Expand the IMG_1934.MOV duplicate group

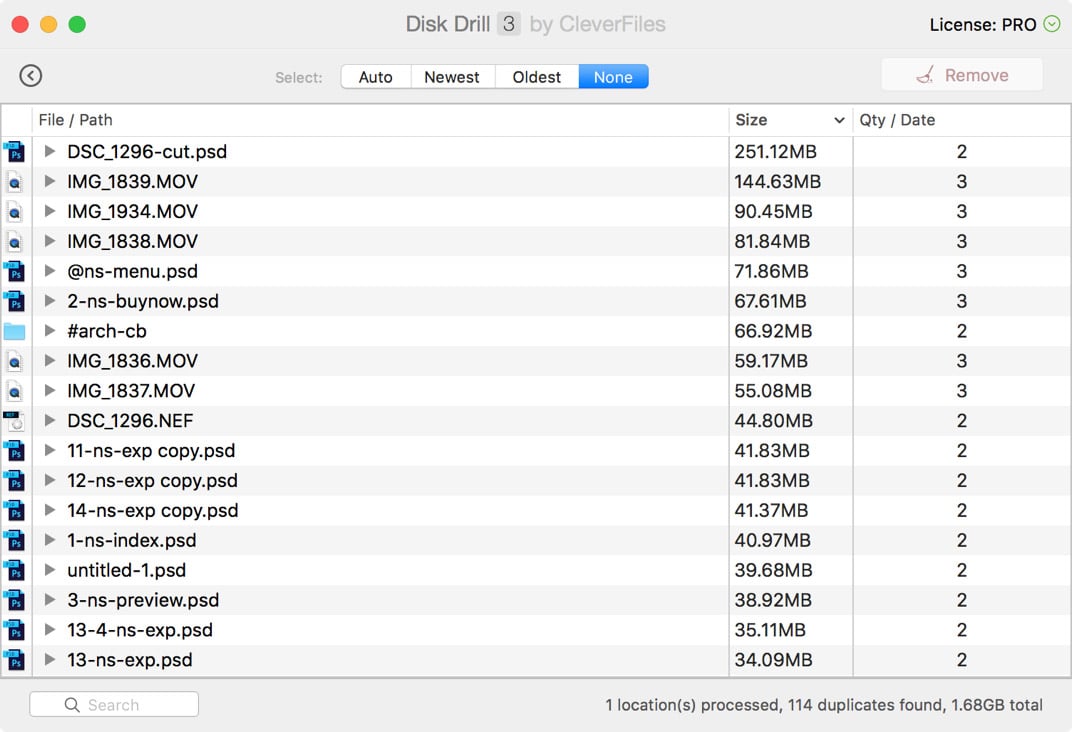tap(49, 211)
